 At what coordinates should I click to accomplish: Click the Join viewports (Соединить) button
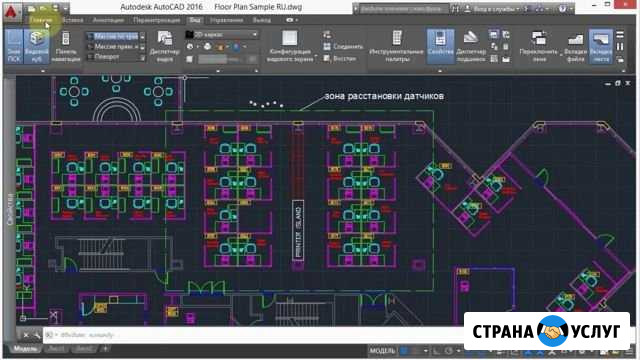[x=343, y=47]
